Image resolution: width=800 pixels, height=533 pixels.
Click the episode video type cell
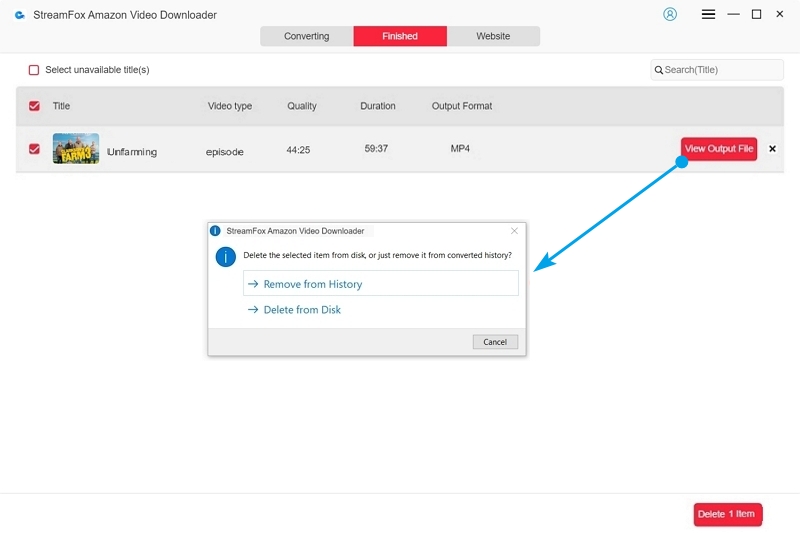(x=224, y=152)
